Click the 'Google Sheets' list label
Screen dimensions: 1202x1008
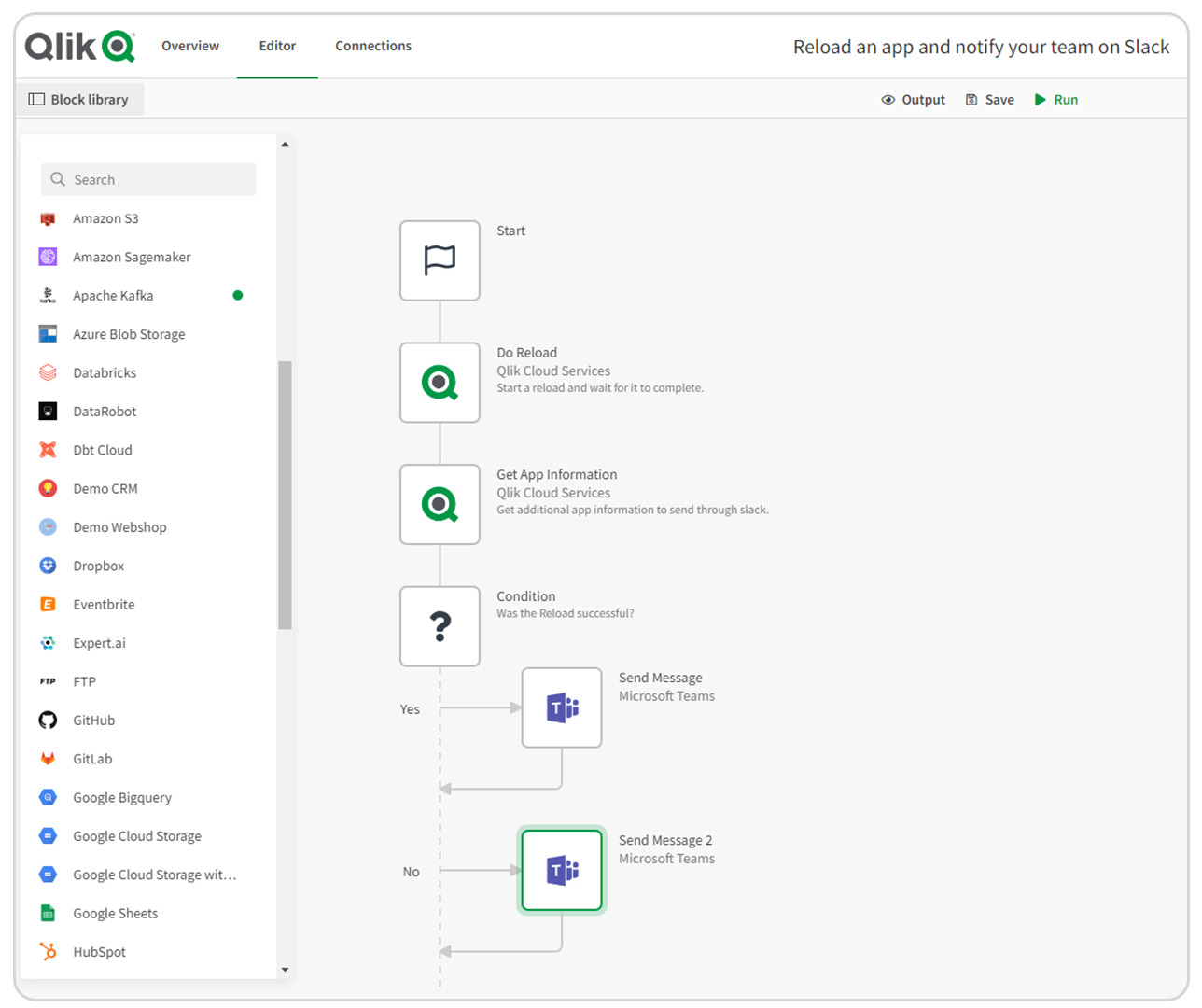(x=116, y=914)
